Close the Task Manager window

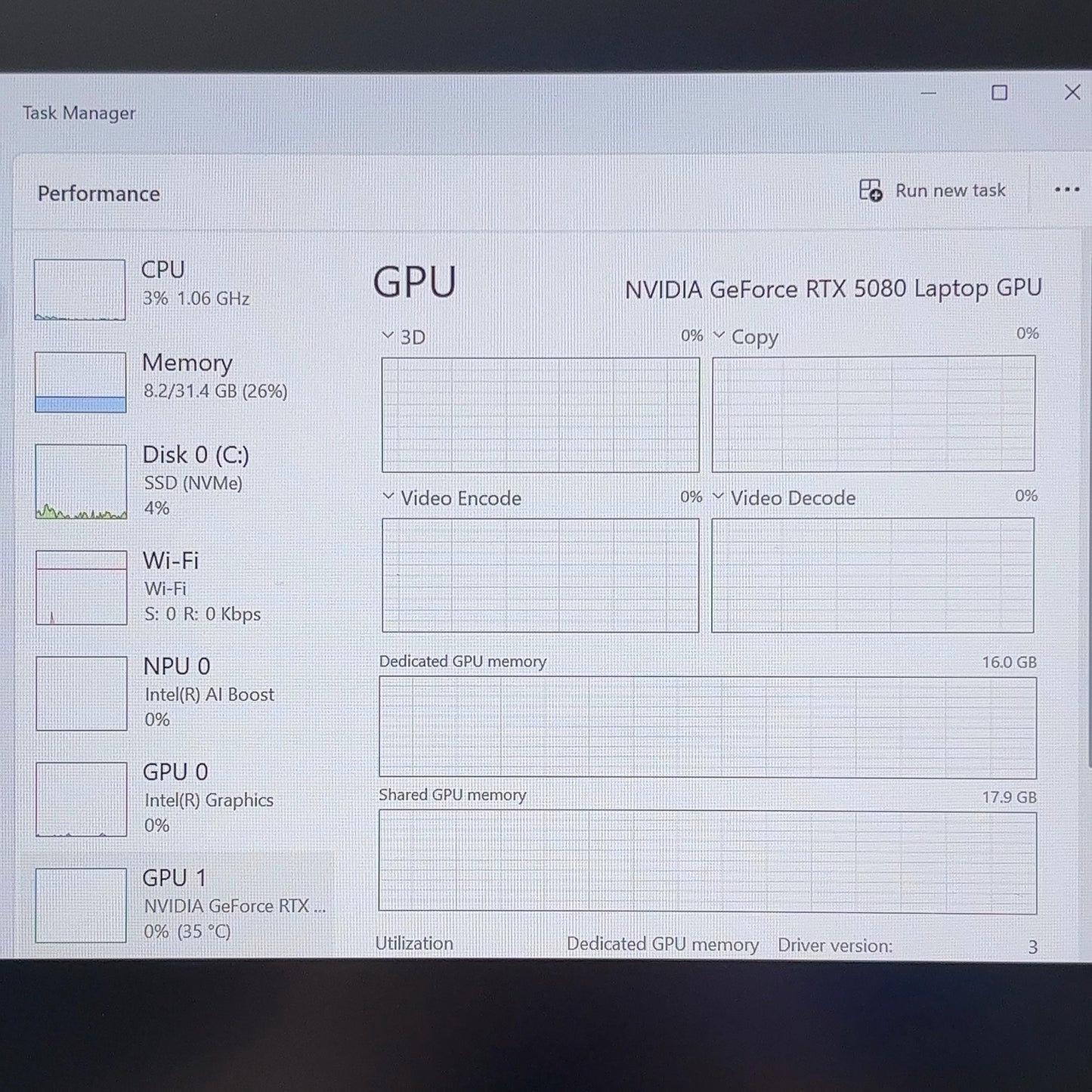[x=1072, y=92]
